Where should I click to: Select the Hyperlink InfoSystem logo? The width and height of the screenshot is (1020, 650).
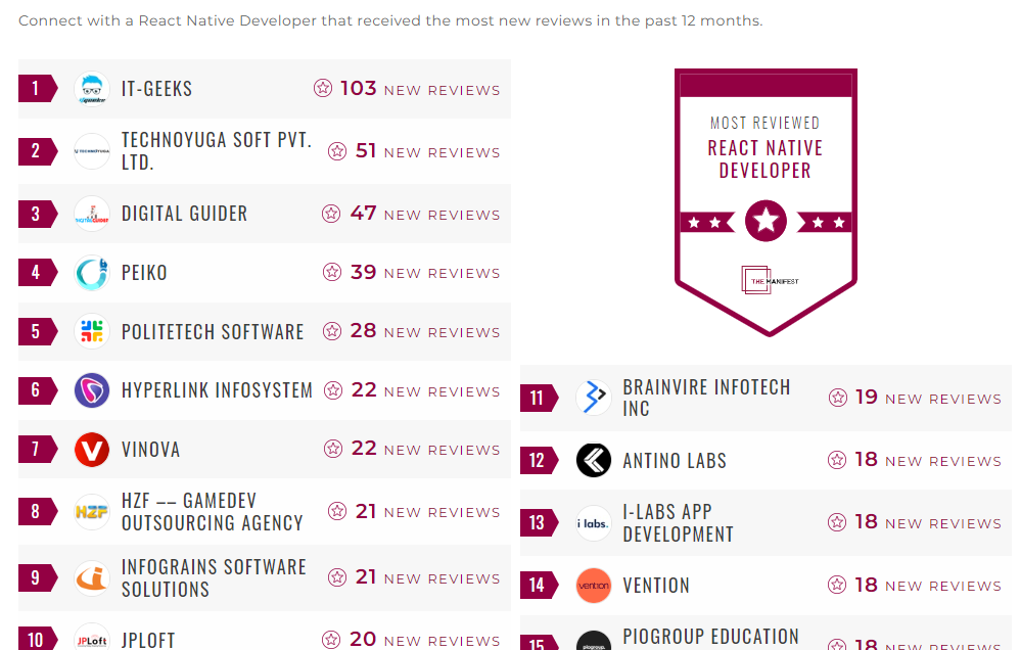pos(92,391)
